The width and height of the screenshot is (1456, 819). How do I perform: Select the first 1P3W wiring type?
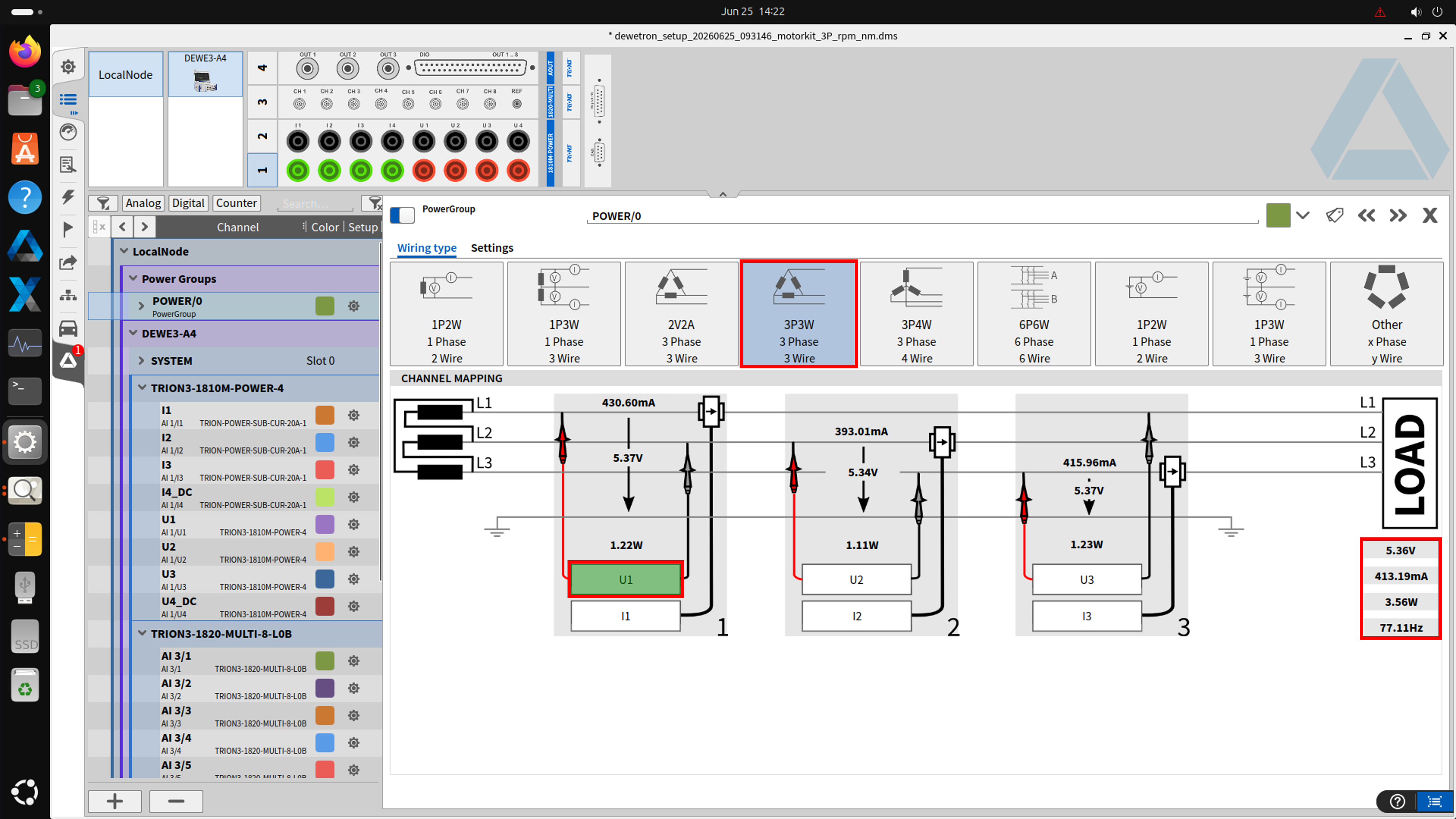(x=564, y=314)
